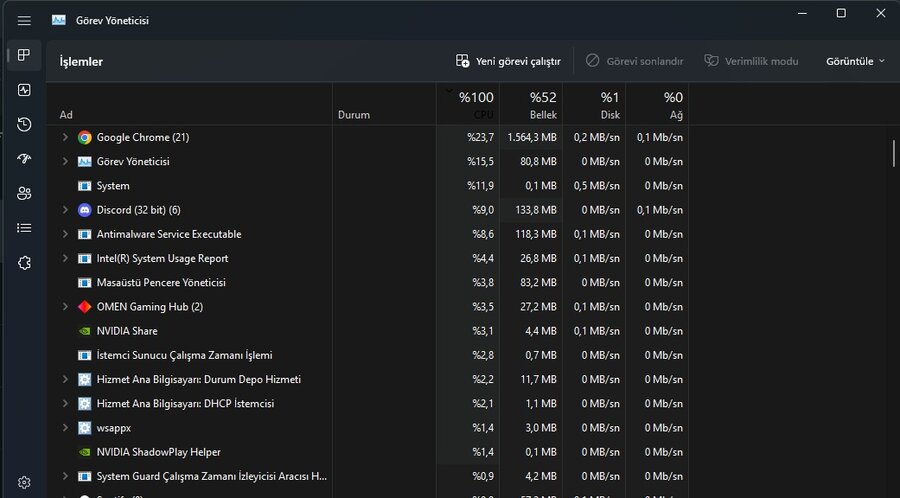This screenshot has width=900, height=498.
Task: Expand the Google Chrome process group
Action: (65, 137)
